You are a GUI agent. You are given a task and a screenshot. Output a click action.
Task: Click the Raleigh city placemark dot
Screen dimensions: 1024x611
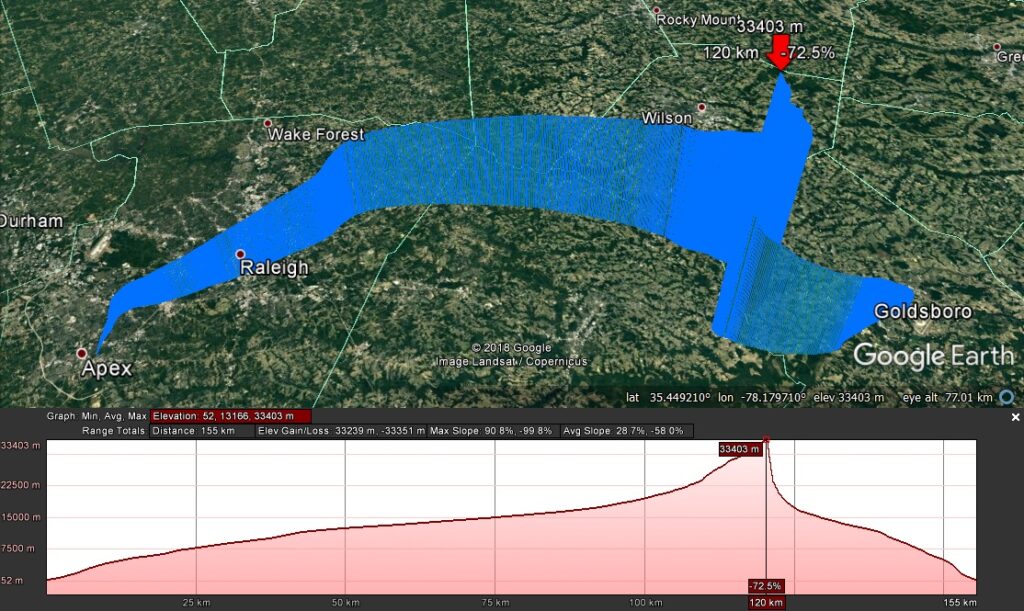[x=240, y=254]
